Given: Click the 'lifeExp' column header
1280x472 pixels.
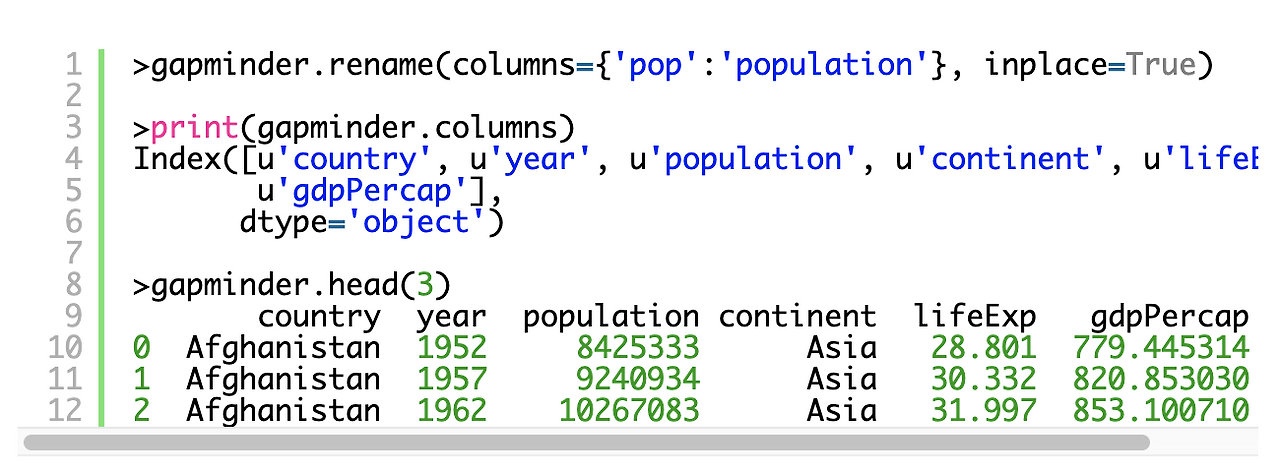Looking at the screenshot, I should 975,317.
